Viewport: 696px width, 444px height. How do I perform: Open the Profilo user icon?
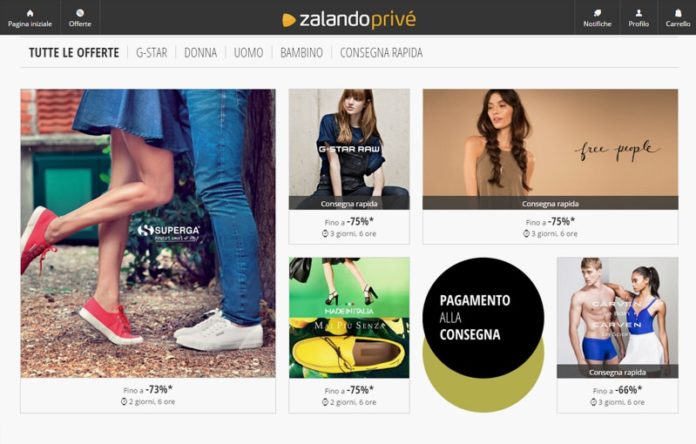638,13
